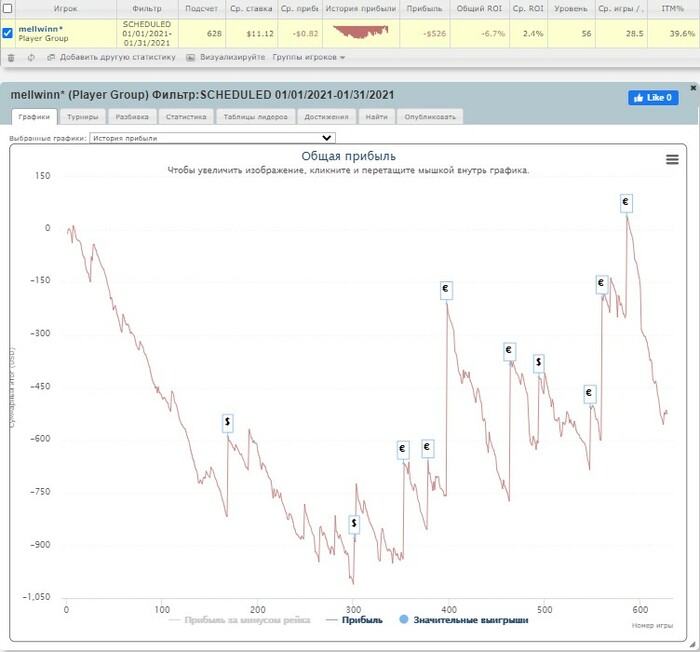Click the refresh icon beside the trash
Image resolution: width=700 pixels, height=652 pixels.
pos(31,58)
